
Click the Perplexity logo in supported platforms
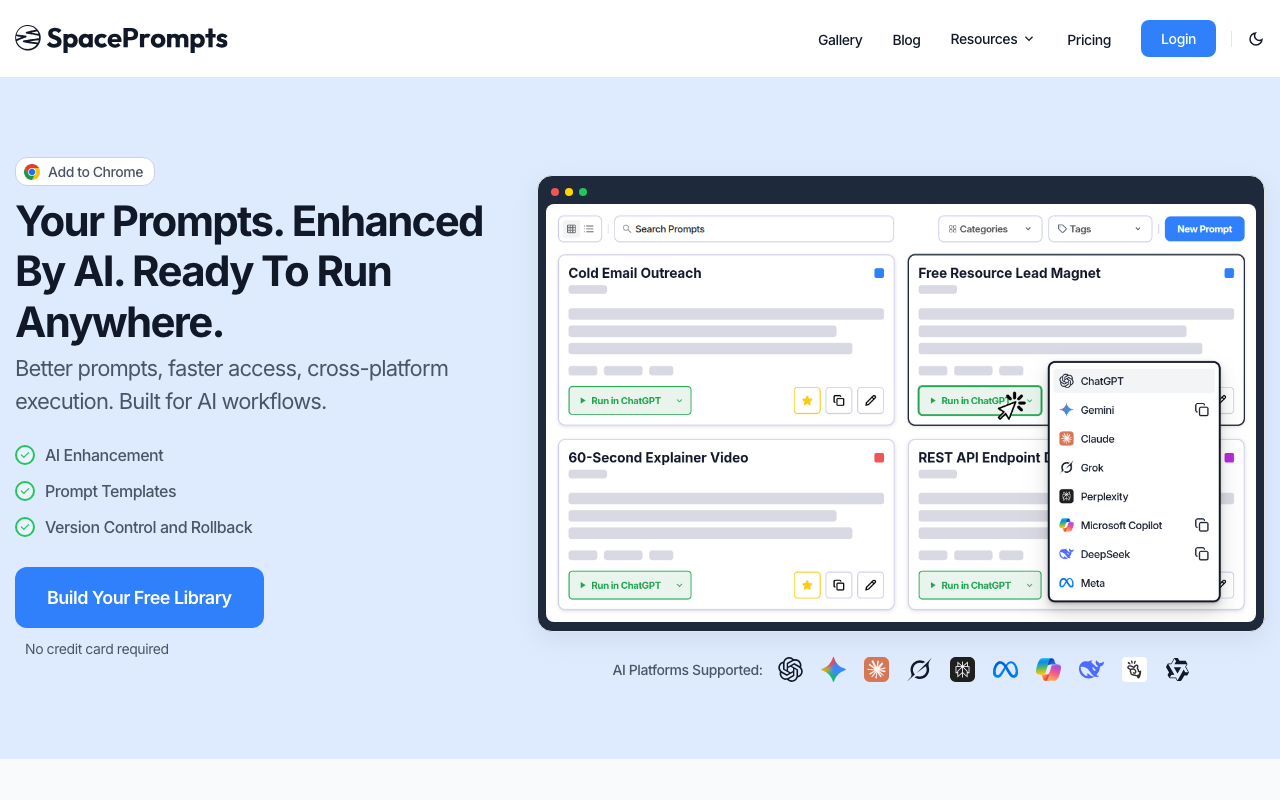tap(962, 670)
